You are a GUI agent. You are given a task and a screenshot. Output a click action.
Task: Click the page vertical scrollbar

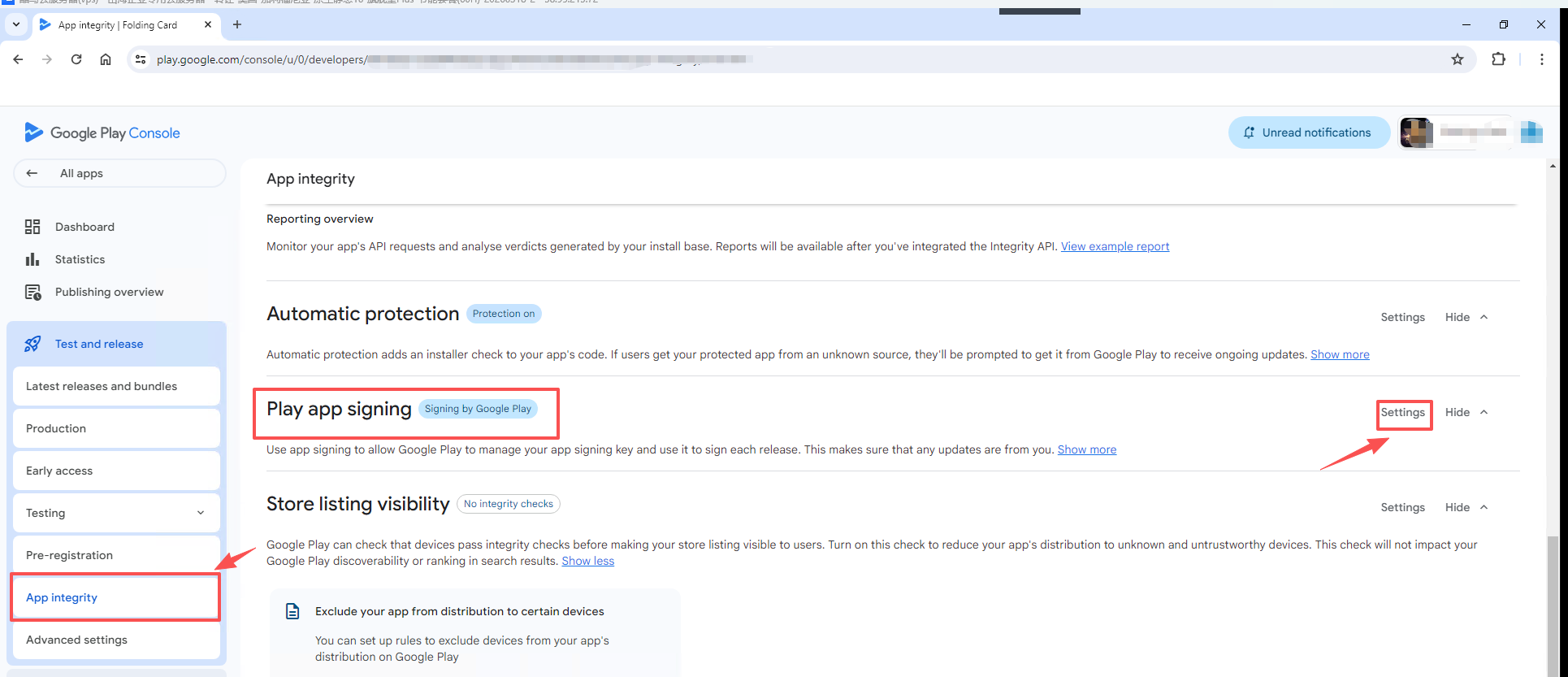[1553, 601]
